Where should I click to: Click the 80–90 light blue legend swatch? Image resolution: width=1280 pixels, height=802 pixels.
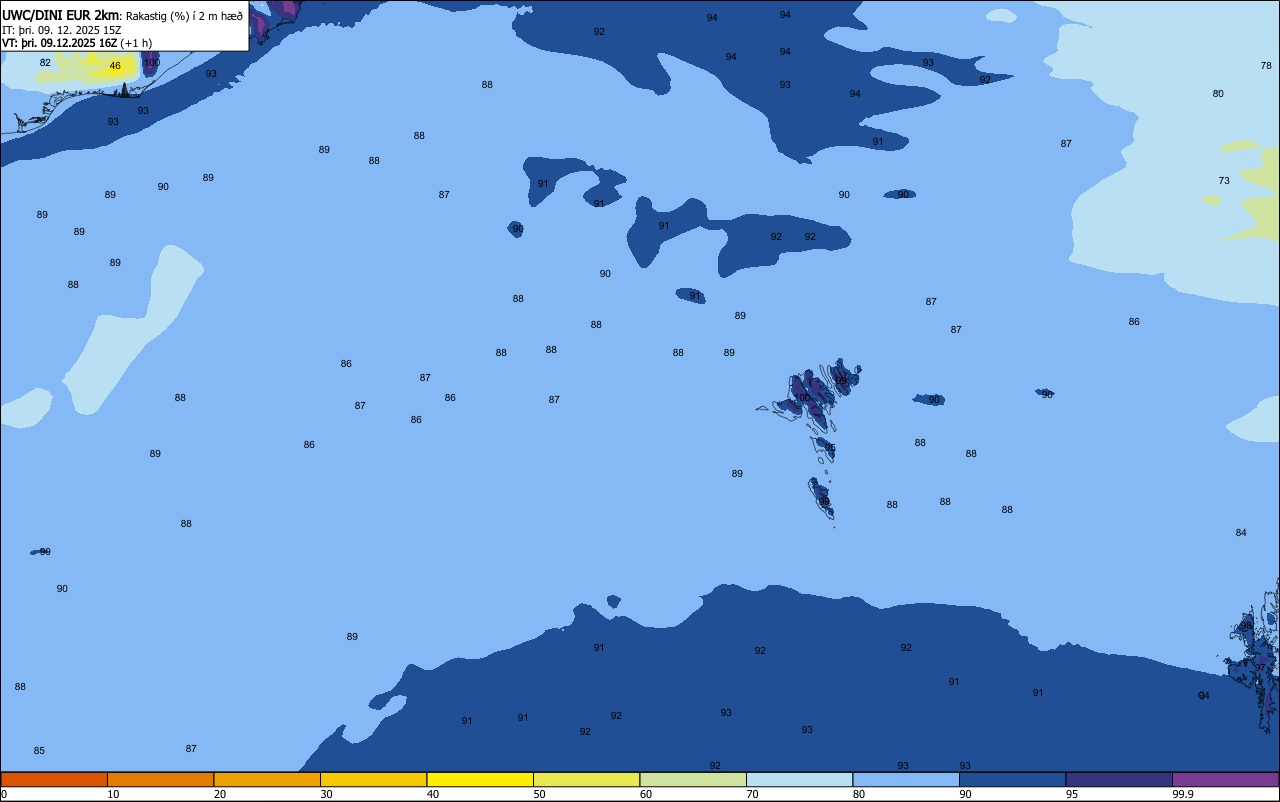point(906,779)
